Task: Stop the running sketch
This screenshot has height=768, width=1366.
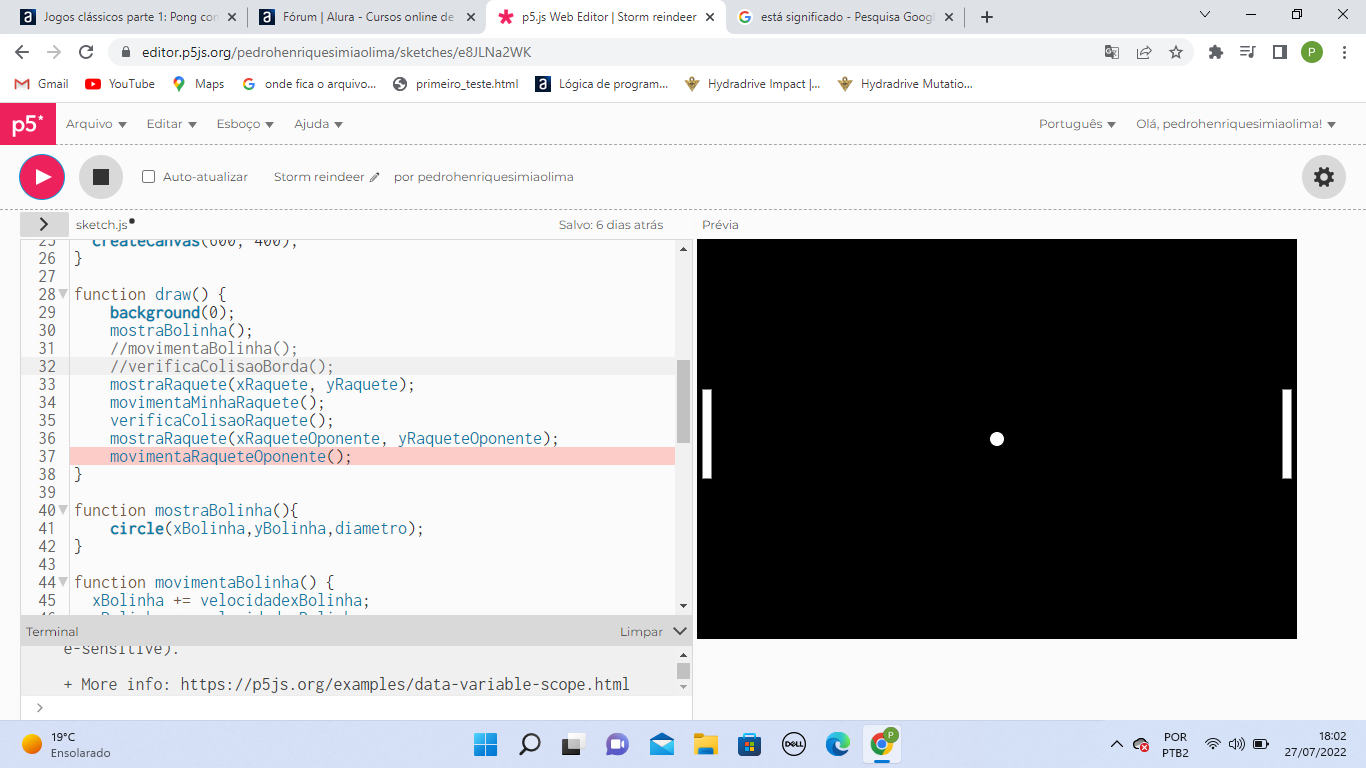Action: click(101, 177)
